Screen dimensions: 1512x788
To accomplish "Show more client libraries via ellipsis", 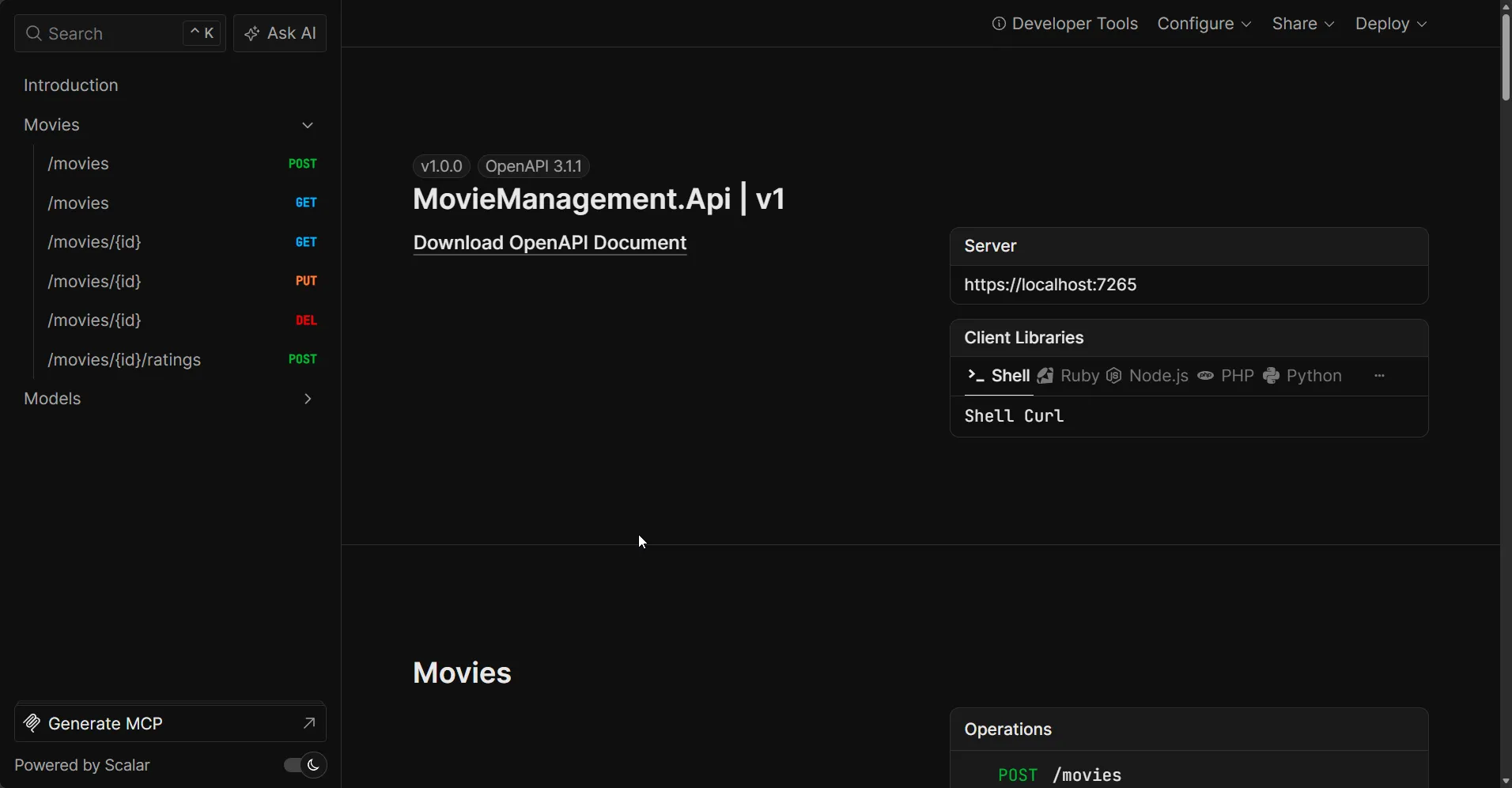I will pos(1380,376).
